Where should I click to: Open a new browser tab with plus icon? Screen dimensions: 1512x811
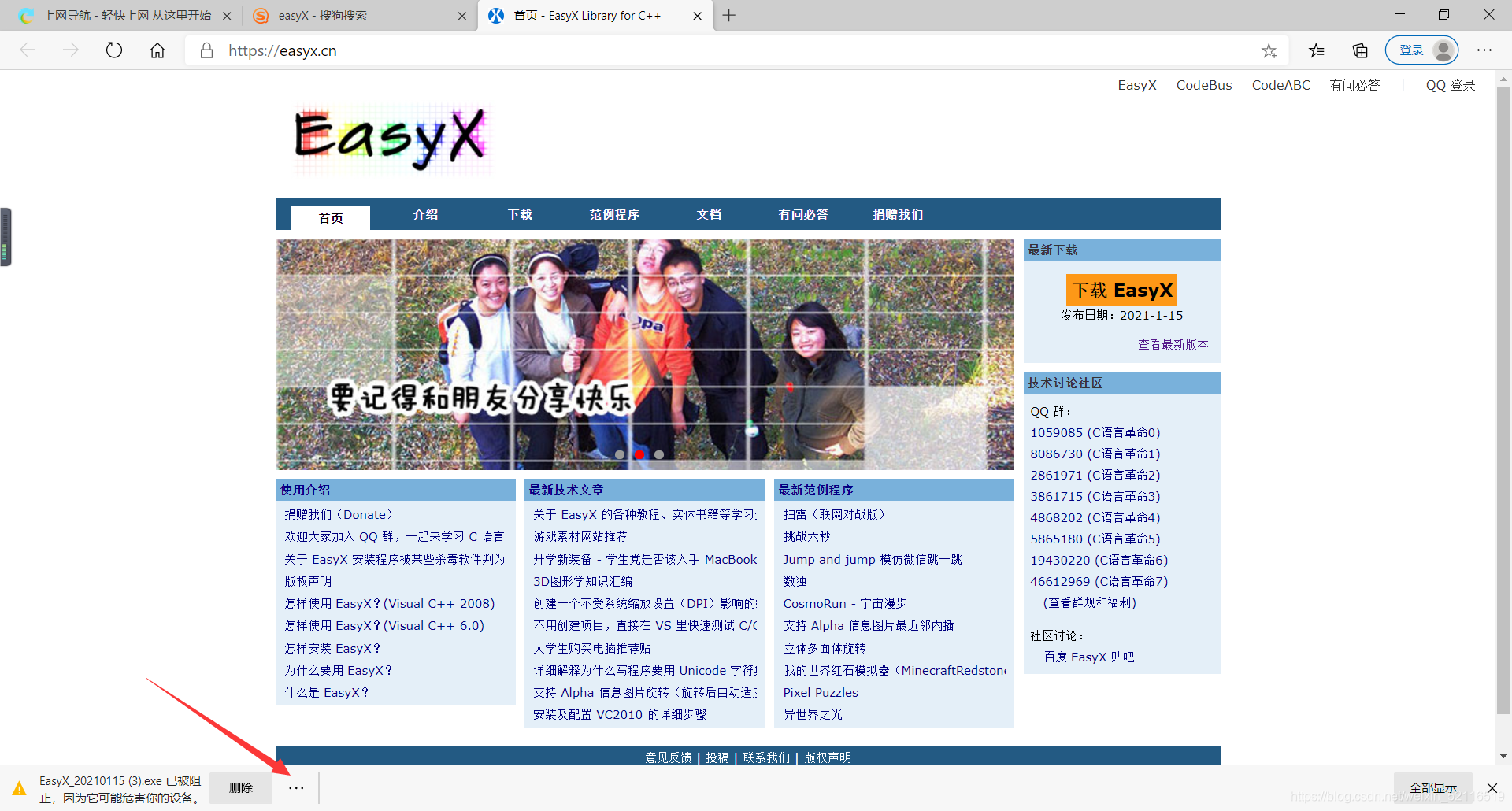(x=728, y=15)
